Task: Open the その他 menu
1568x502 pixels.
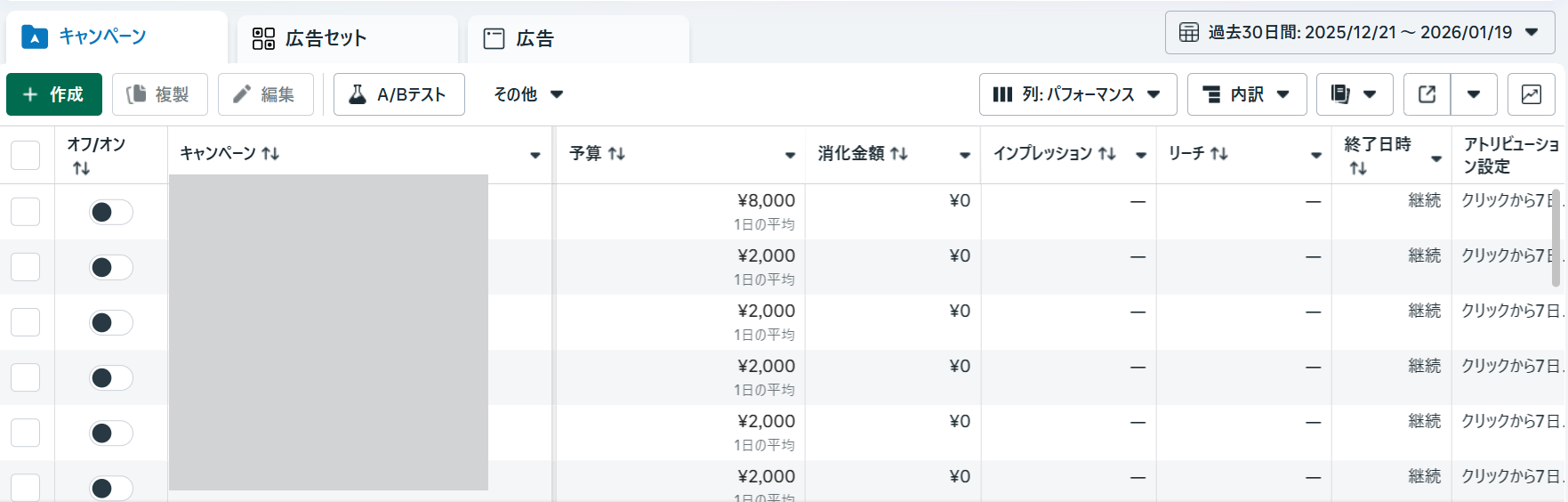Action: point(528,94)
